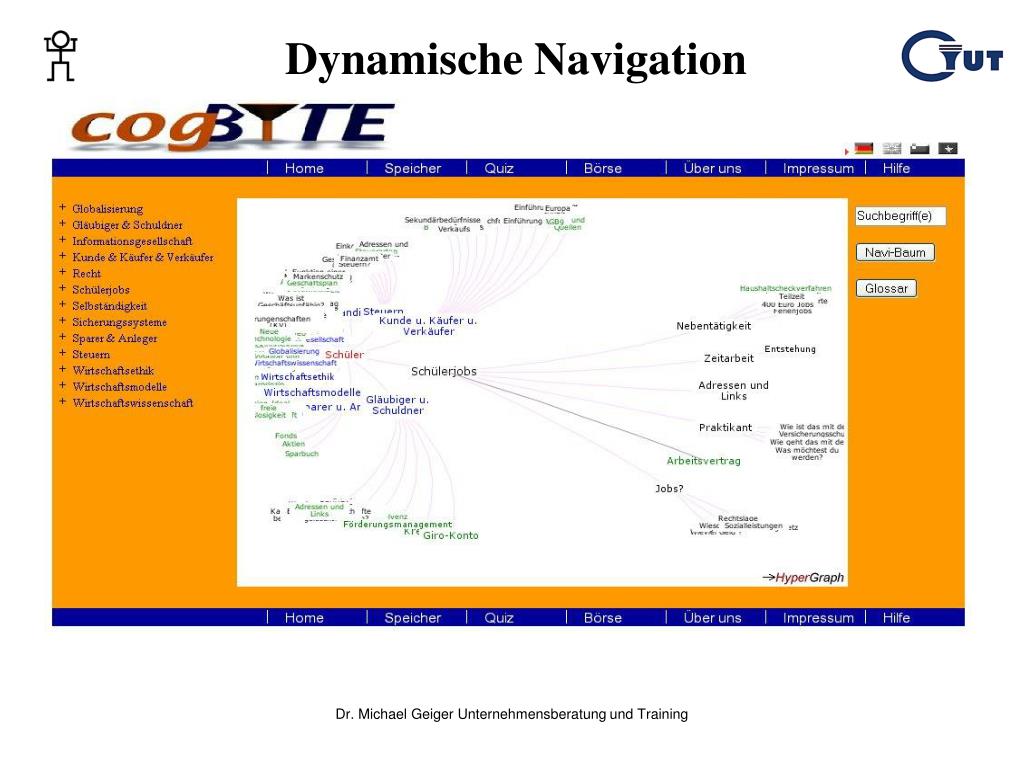Open Impressum in the top navigation bar
The height and width of the screenshot is (768, 1024).
(818, 168)
